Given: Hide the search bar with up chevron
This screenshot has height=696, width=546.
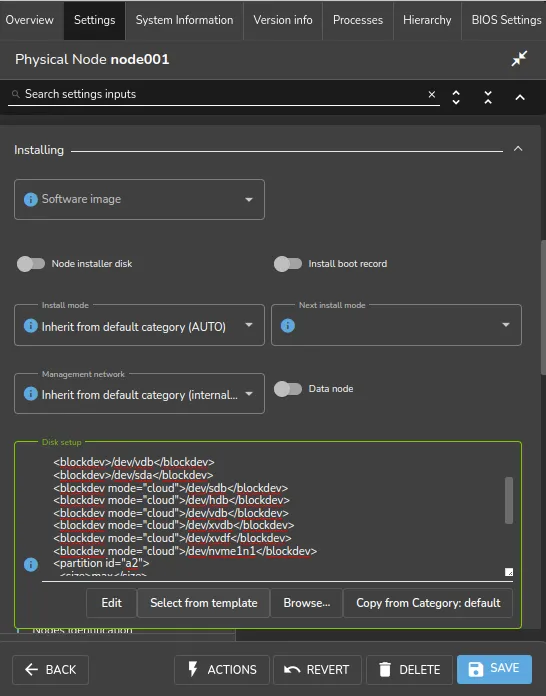Looking at the screenshot, I should (520, 97).
